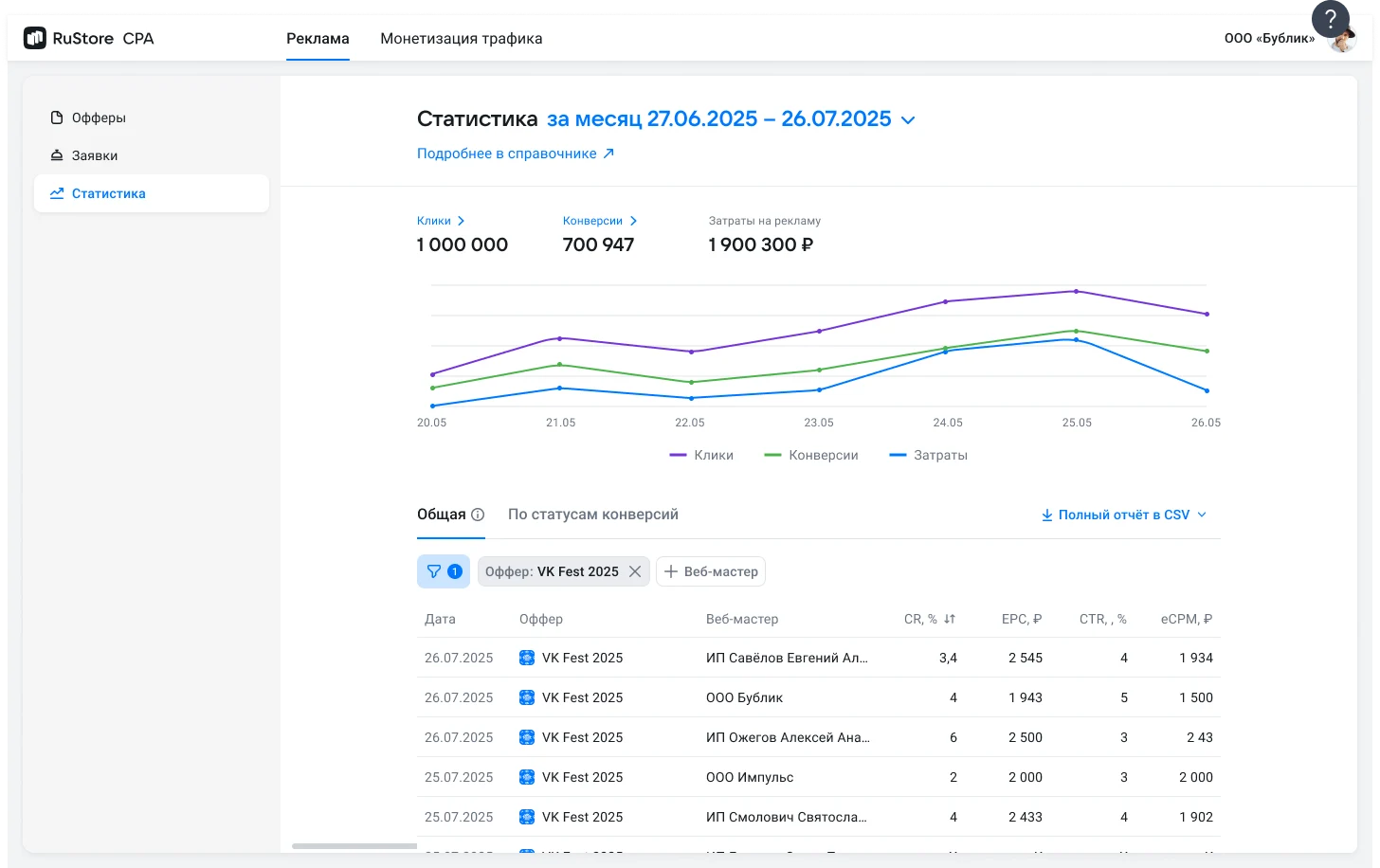The height and width of the screenshot is (868, 1380).
Task: Switch to Монетизация трафика tab
Action: pos(461,39)
